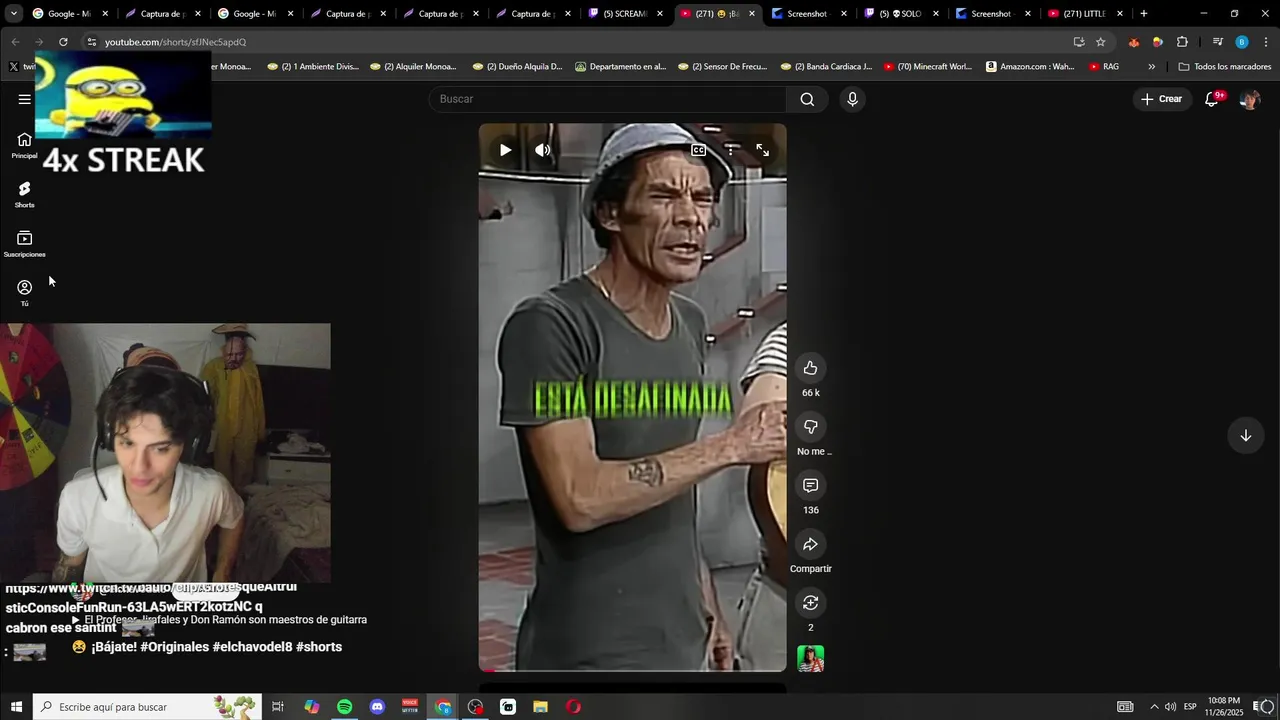Show hidden system tray icons
This screenshot has width=1280, height=720.
coord(1154,707)
